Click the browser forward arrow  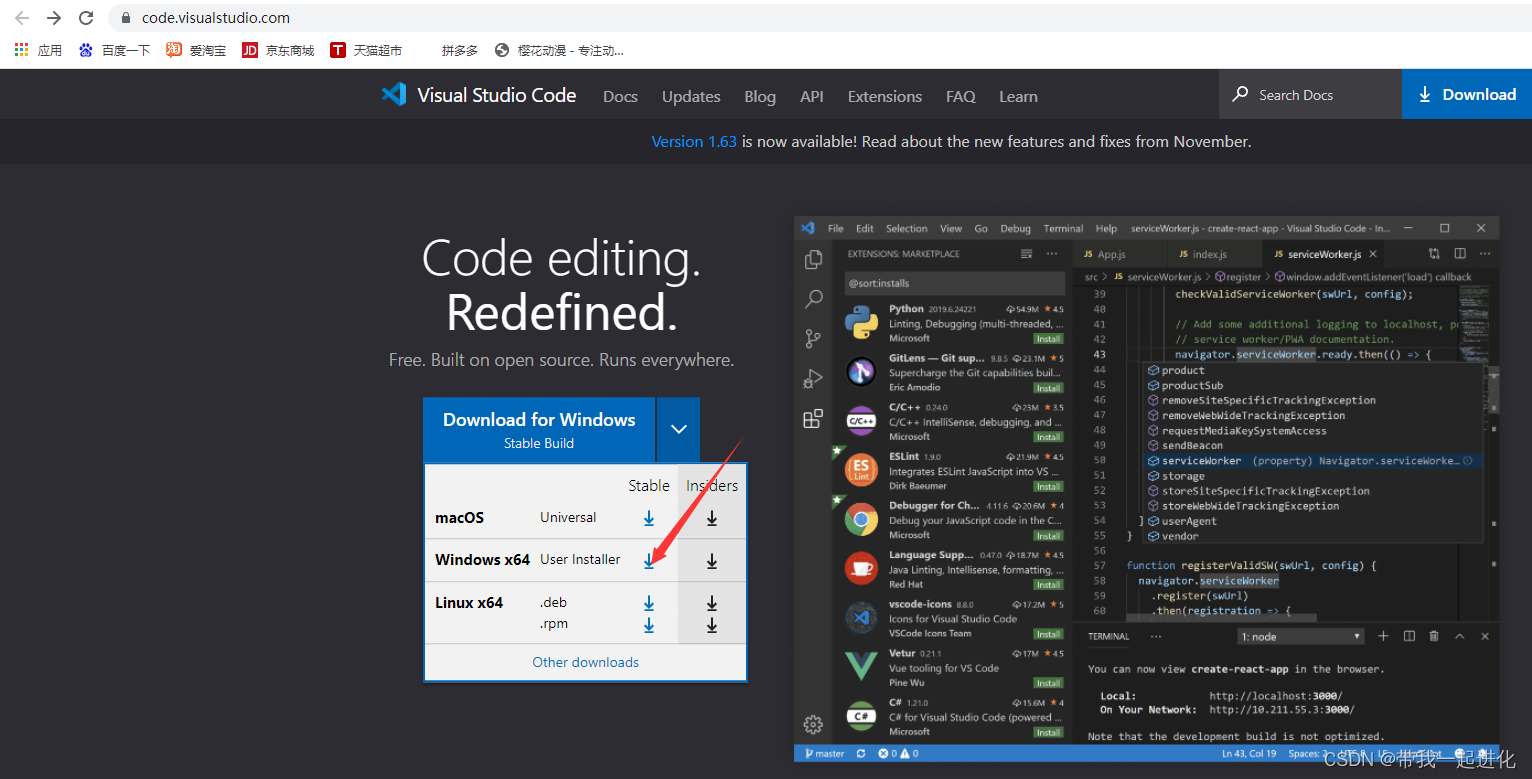coord(54,18)
